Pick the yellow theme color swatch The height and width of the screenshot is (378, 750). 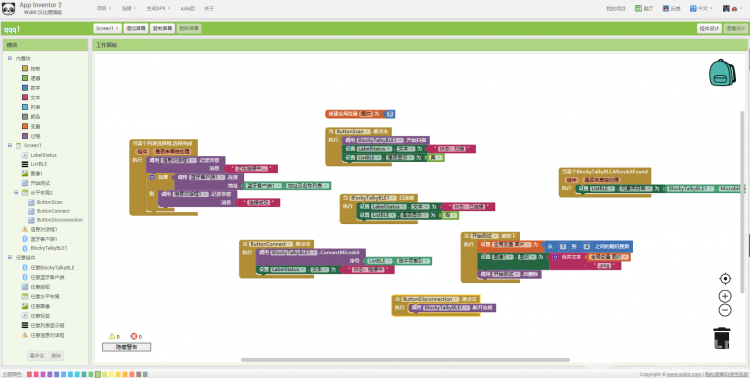click(x=111, y=374)
